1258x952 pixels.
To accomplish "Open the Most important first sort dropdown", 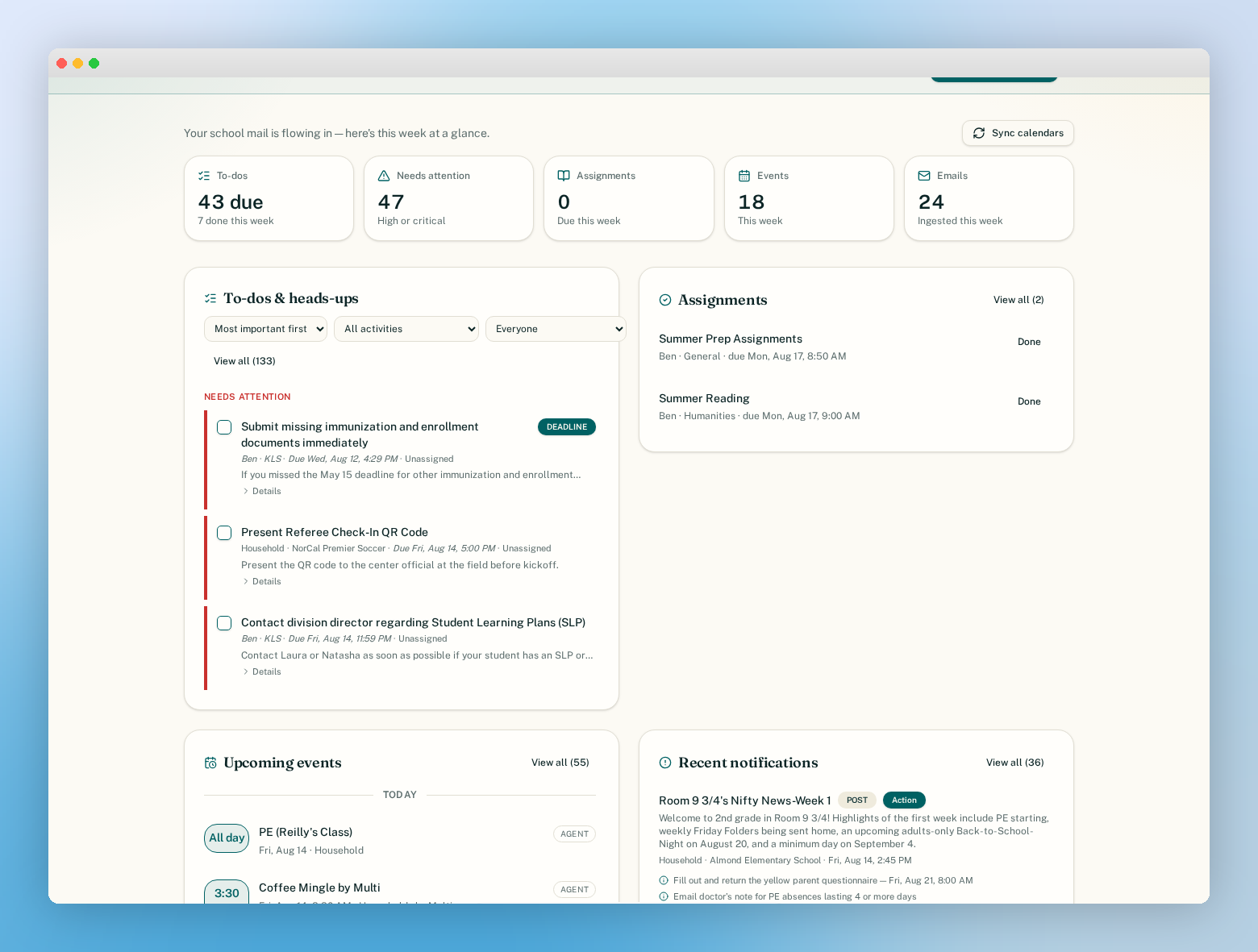I will (x=265, y=329).
